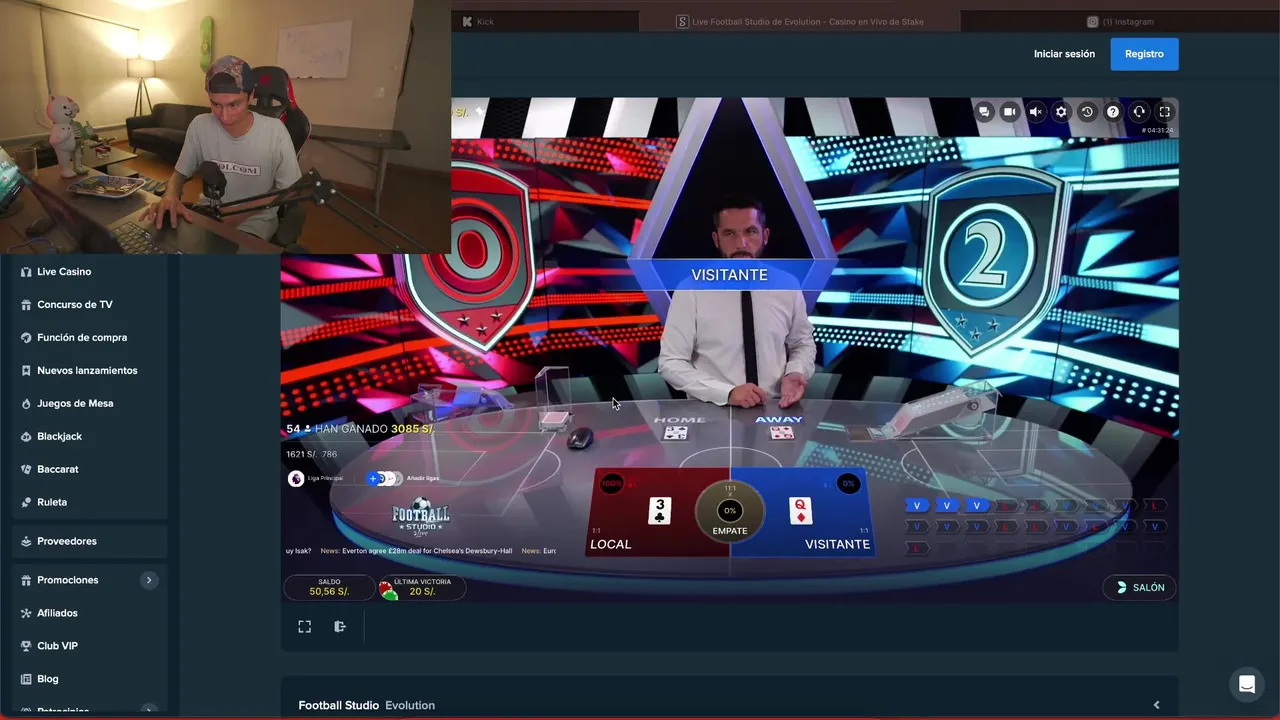Click the fullscreen icon below the game
1280x720 pixels.
click(305, 626)
